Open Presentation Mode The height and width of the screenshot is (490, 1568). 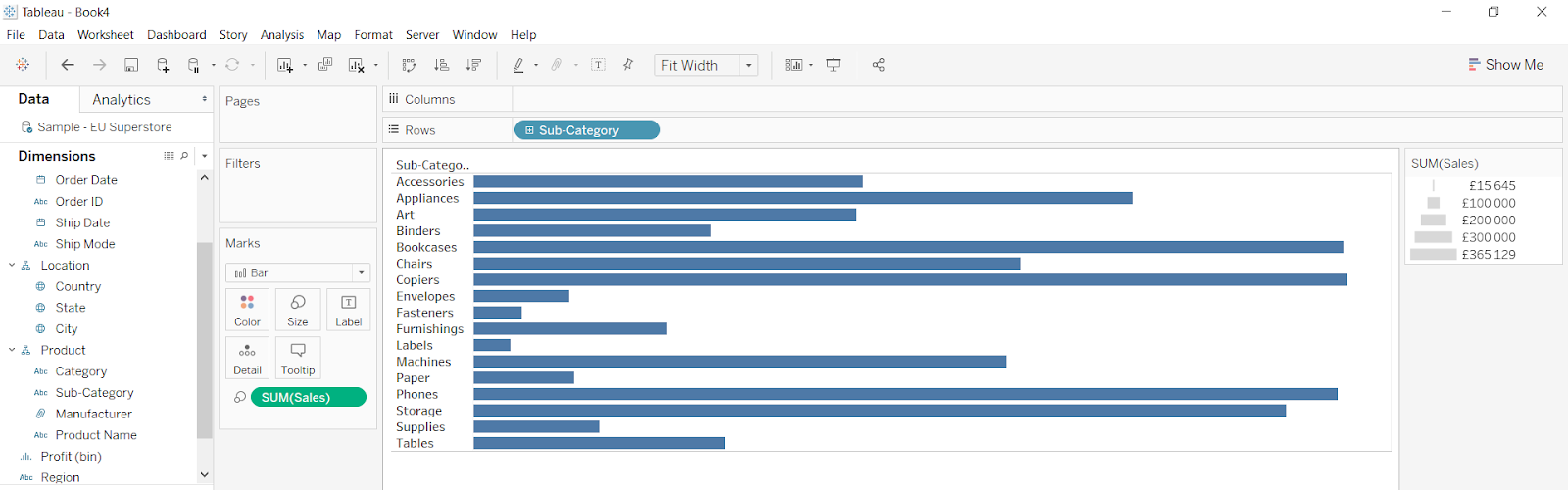tap(834, 65)
